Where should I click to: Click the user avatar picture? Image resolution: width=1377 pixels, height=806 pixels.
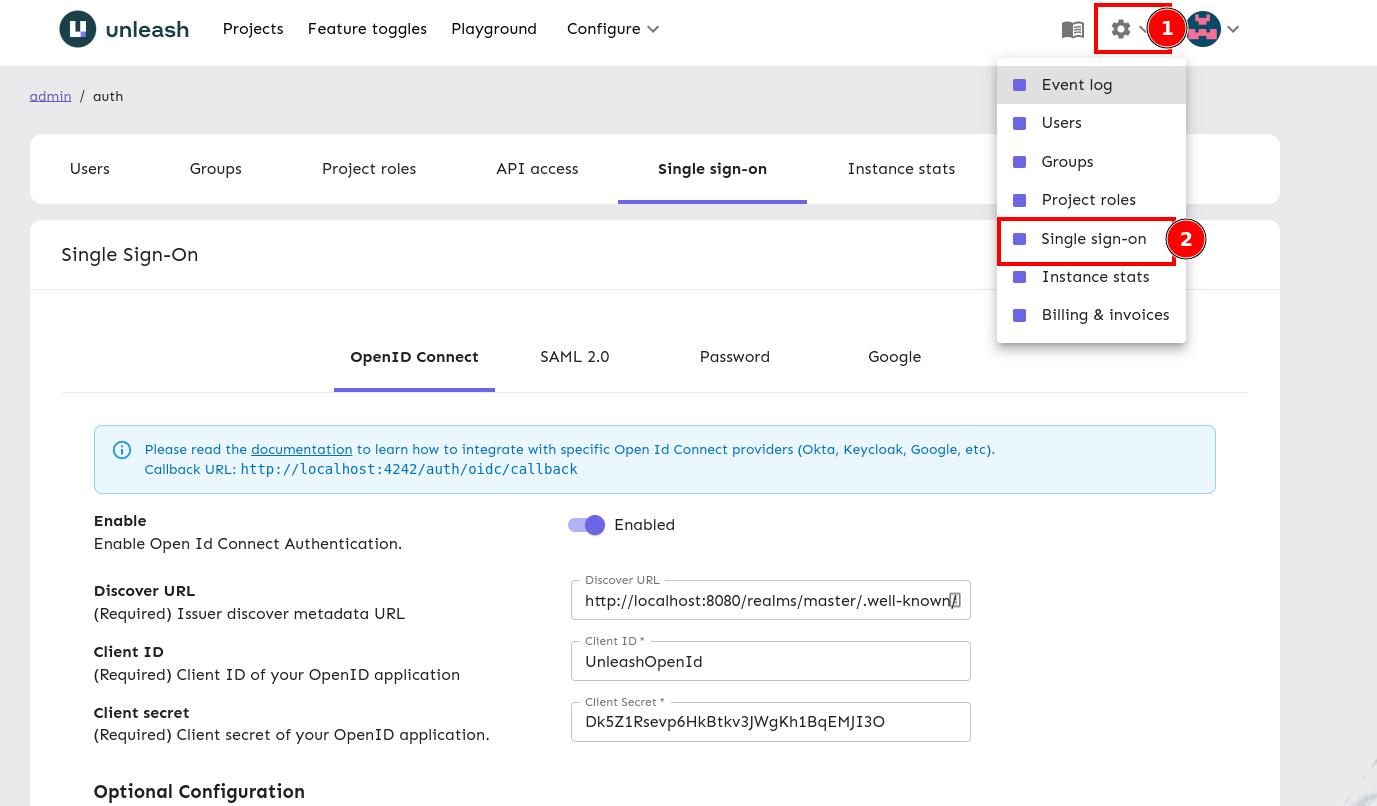click(x=1202, y=29)
